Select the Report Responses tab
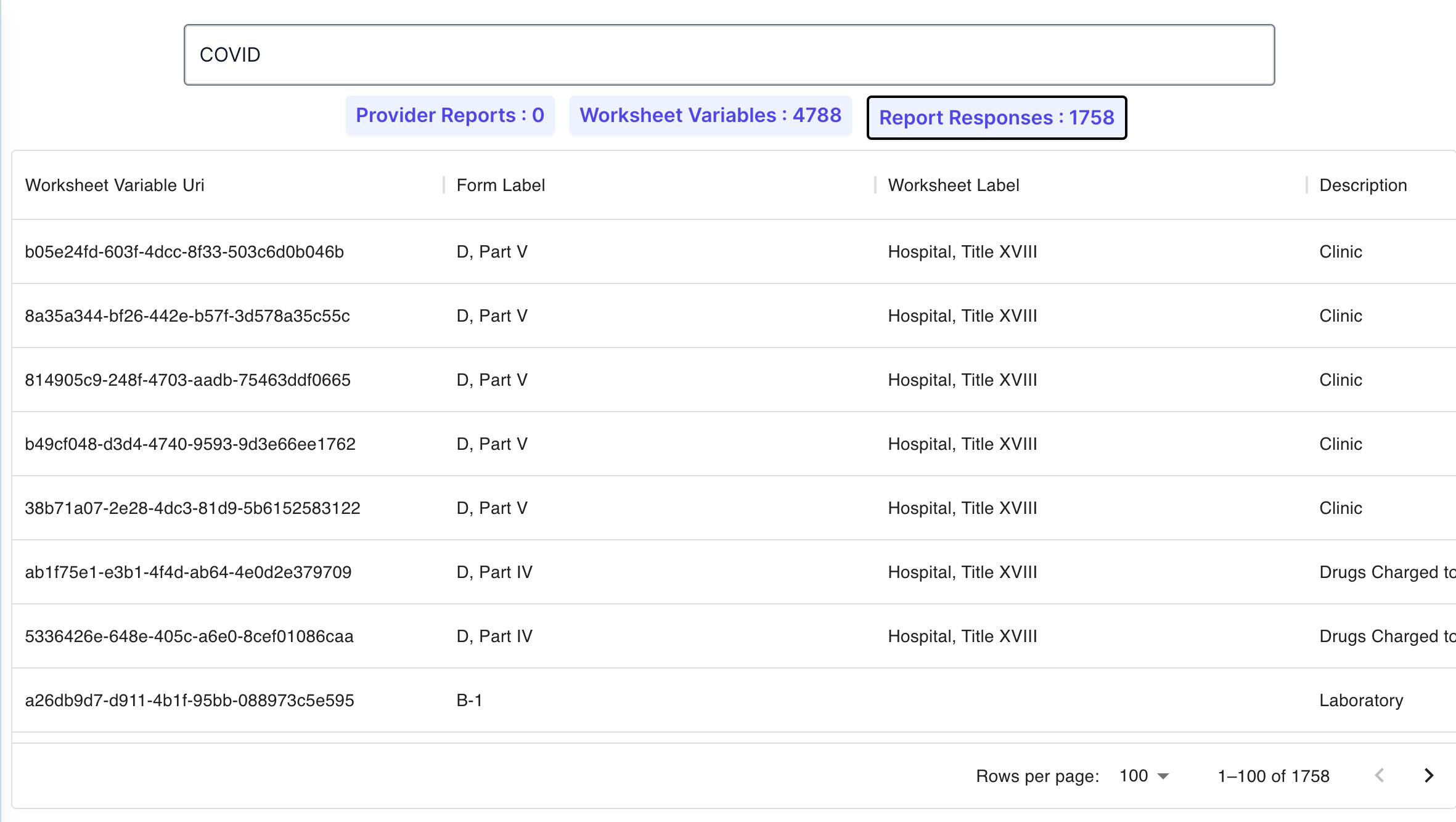 996,118
